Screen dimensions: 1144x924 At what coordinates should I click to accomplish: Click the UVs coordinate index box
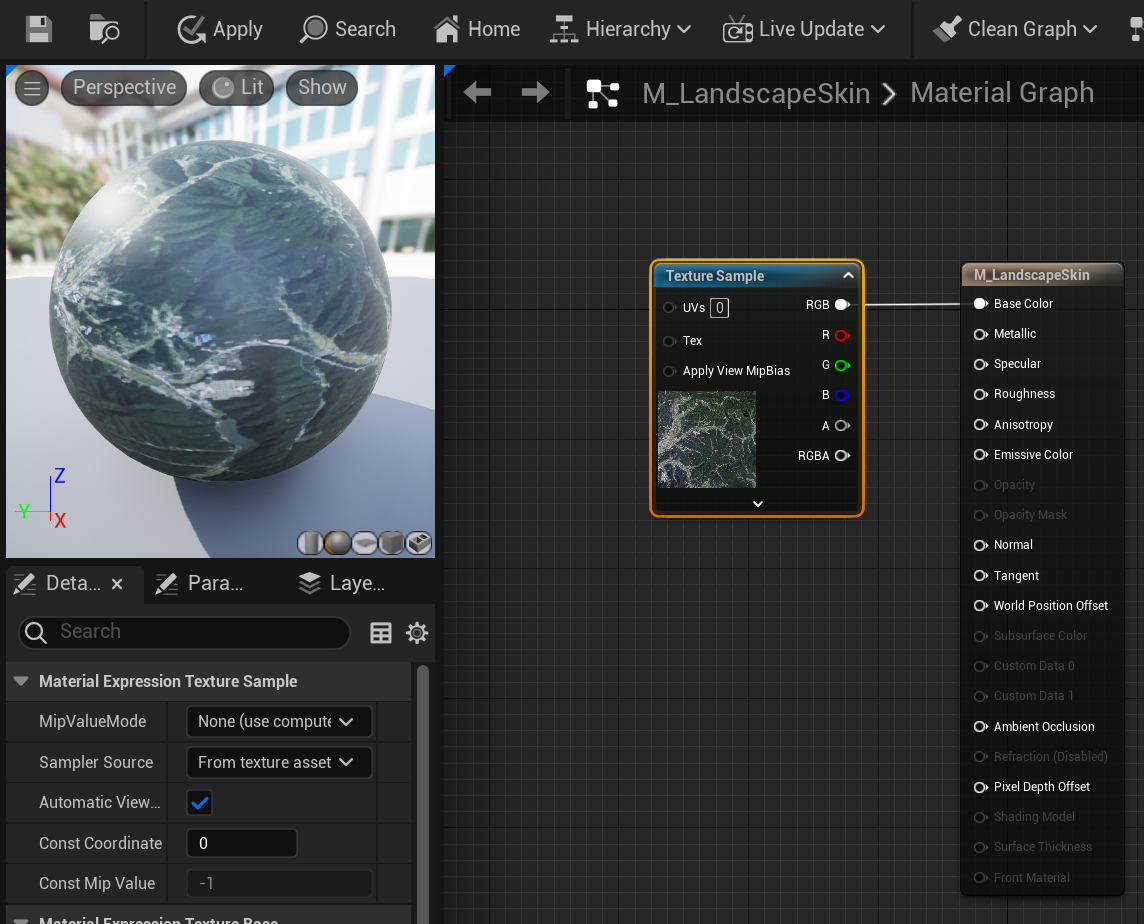[719, 308]
